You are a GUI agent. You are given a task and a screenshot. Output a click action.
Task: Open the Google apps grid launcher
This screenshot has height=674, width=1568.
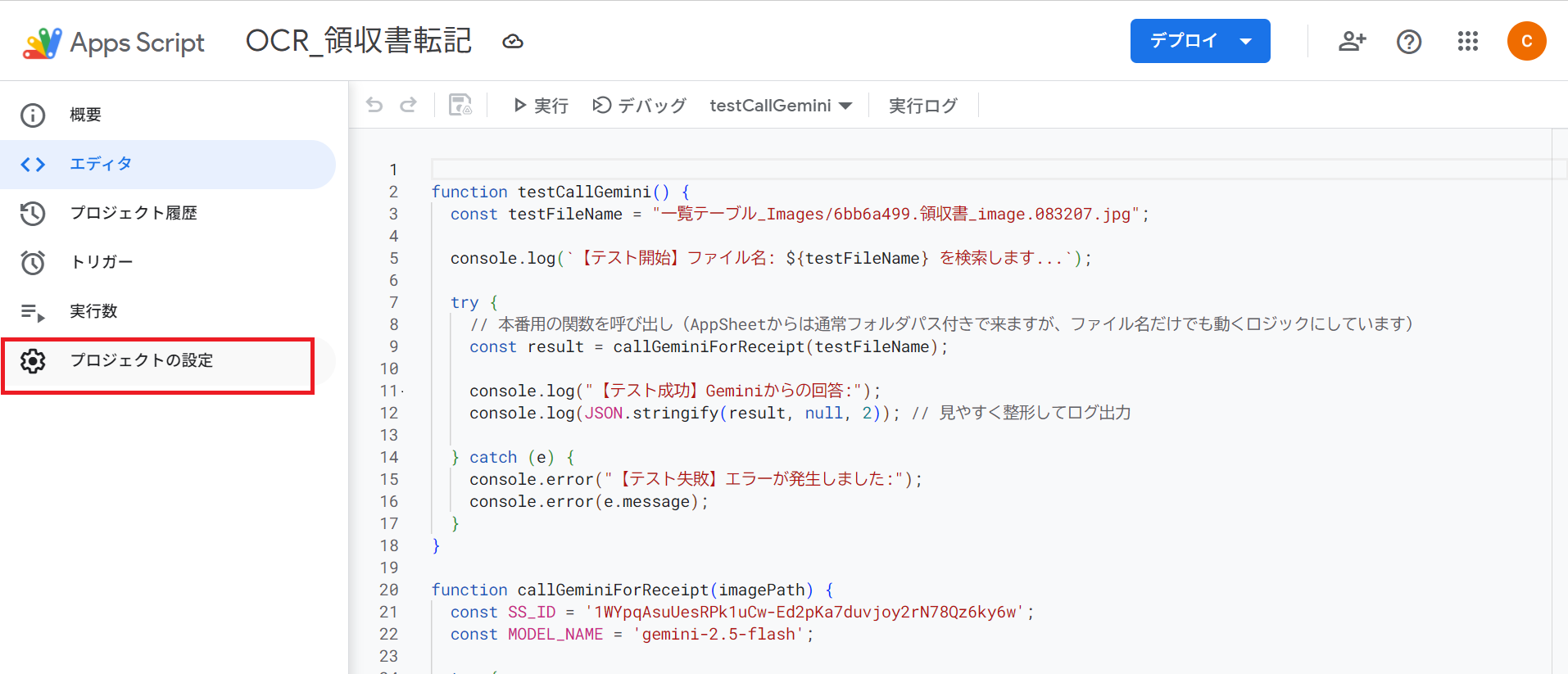1467,41
